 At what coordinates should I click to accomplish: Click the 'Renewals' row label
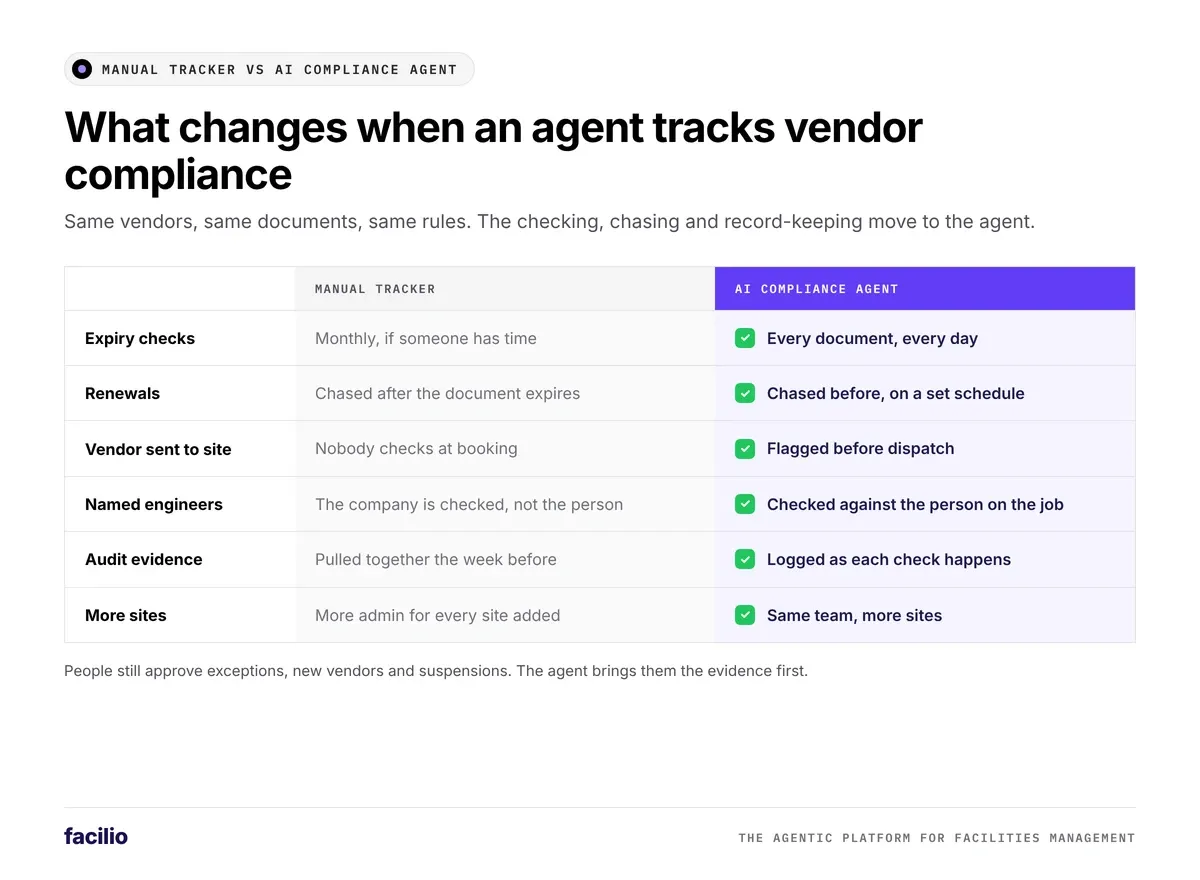(122, 394)
